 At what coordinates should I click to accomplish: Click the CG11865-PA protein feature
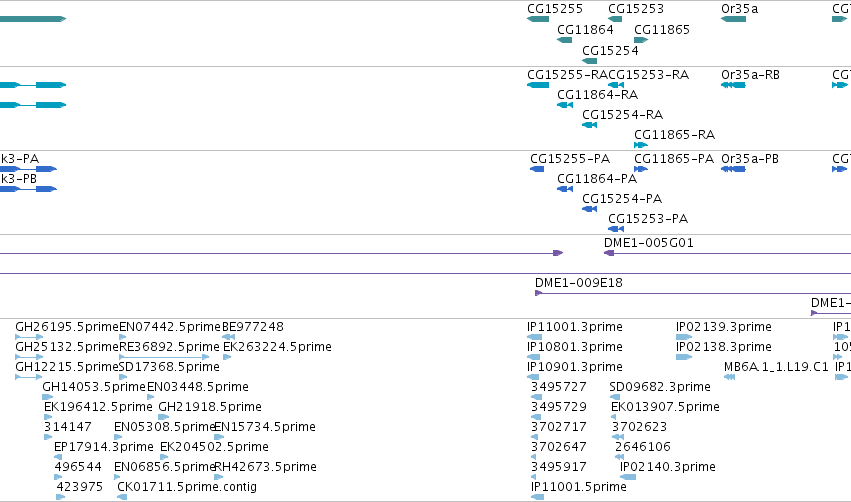[641, 169]
